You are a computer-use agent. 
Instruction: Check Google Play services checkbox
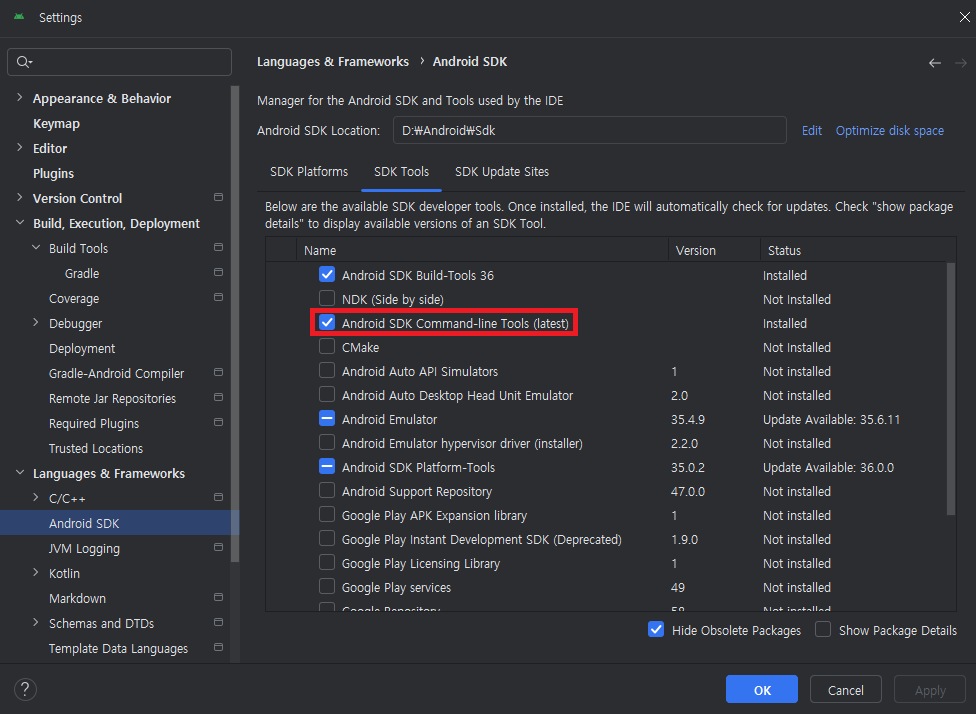point(327,586)
